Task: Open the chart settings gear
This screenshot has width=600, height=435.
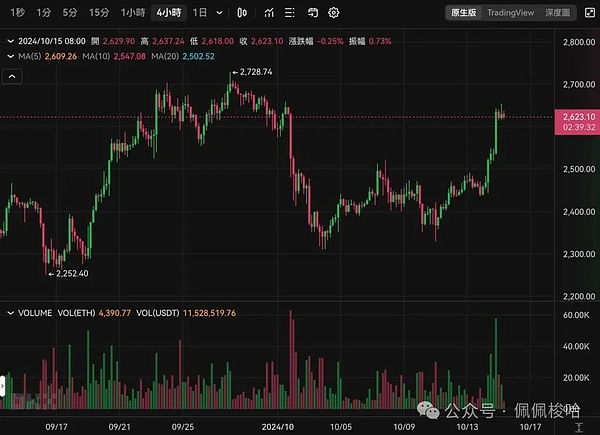Action: click(x=334, y=13)
